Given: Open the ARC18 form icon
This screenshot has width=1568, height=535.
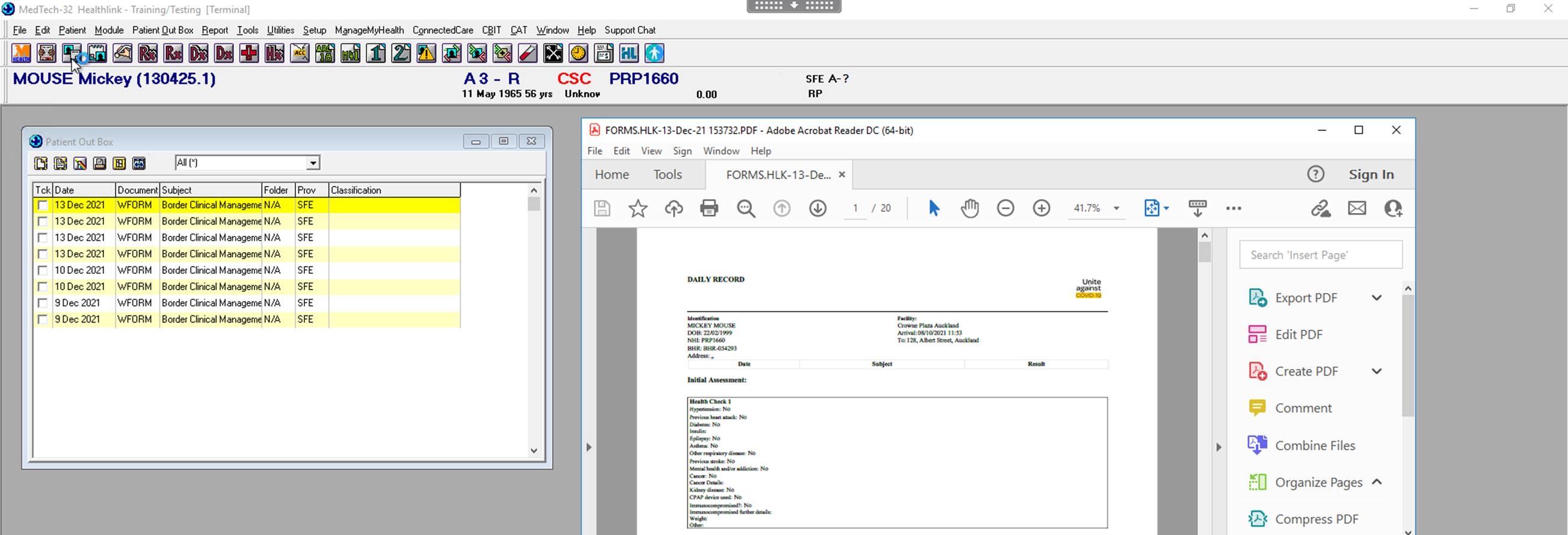Looking at the screenshot, I should click(325, 54).
